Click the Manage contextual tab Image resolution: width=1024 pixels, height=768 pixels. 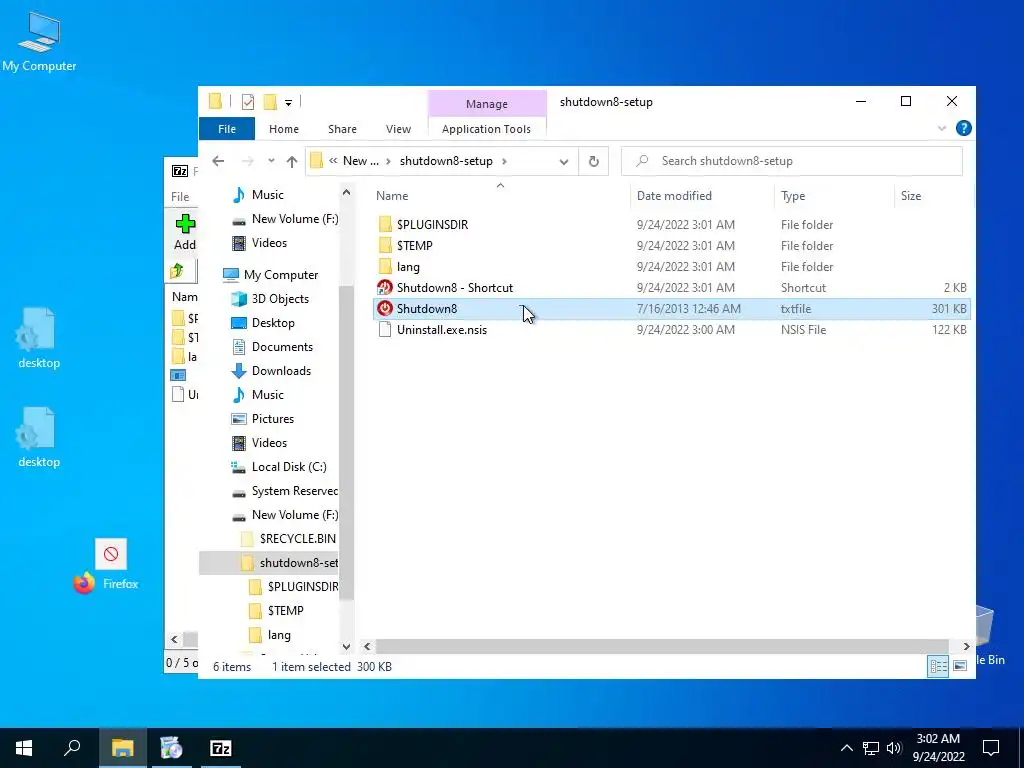(487, 104)
